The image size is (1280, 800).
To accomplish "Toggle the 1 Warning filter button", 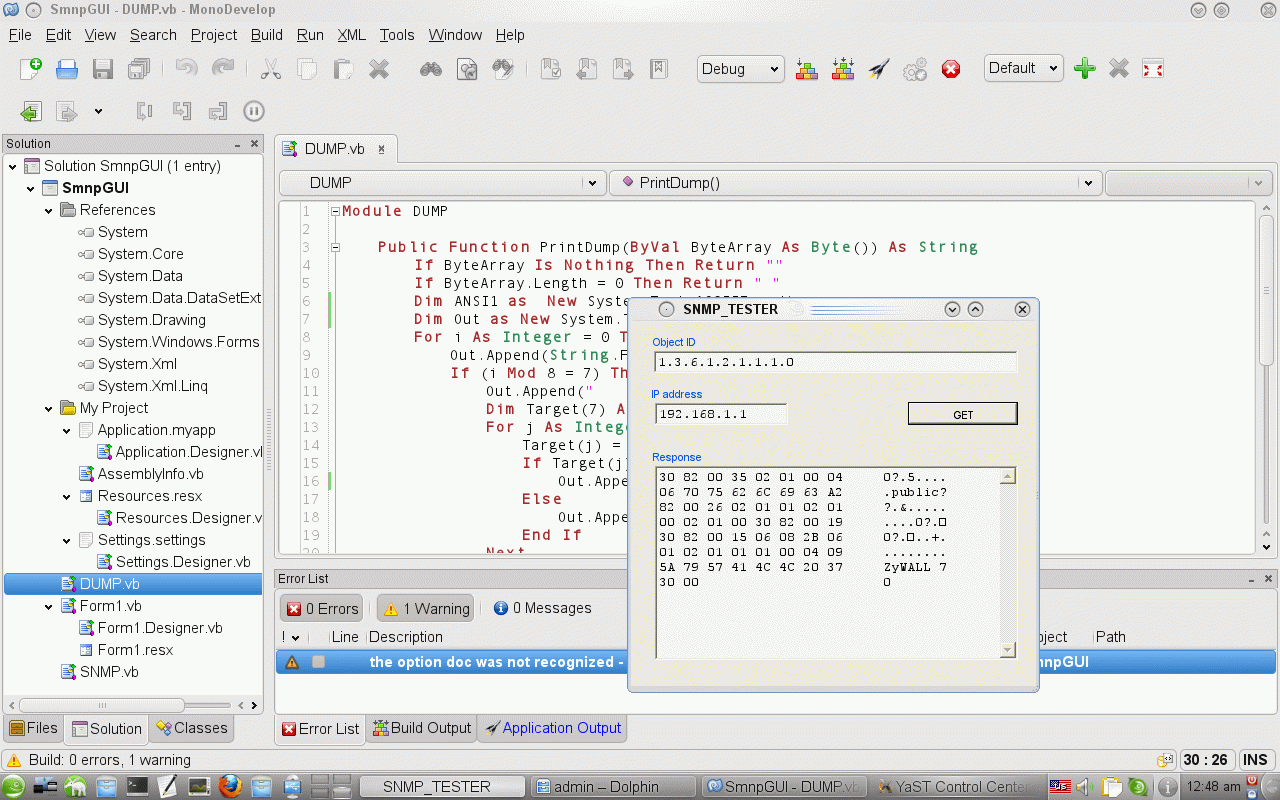I will click(x=425, y=608).
